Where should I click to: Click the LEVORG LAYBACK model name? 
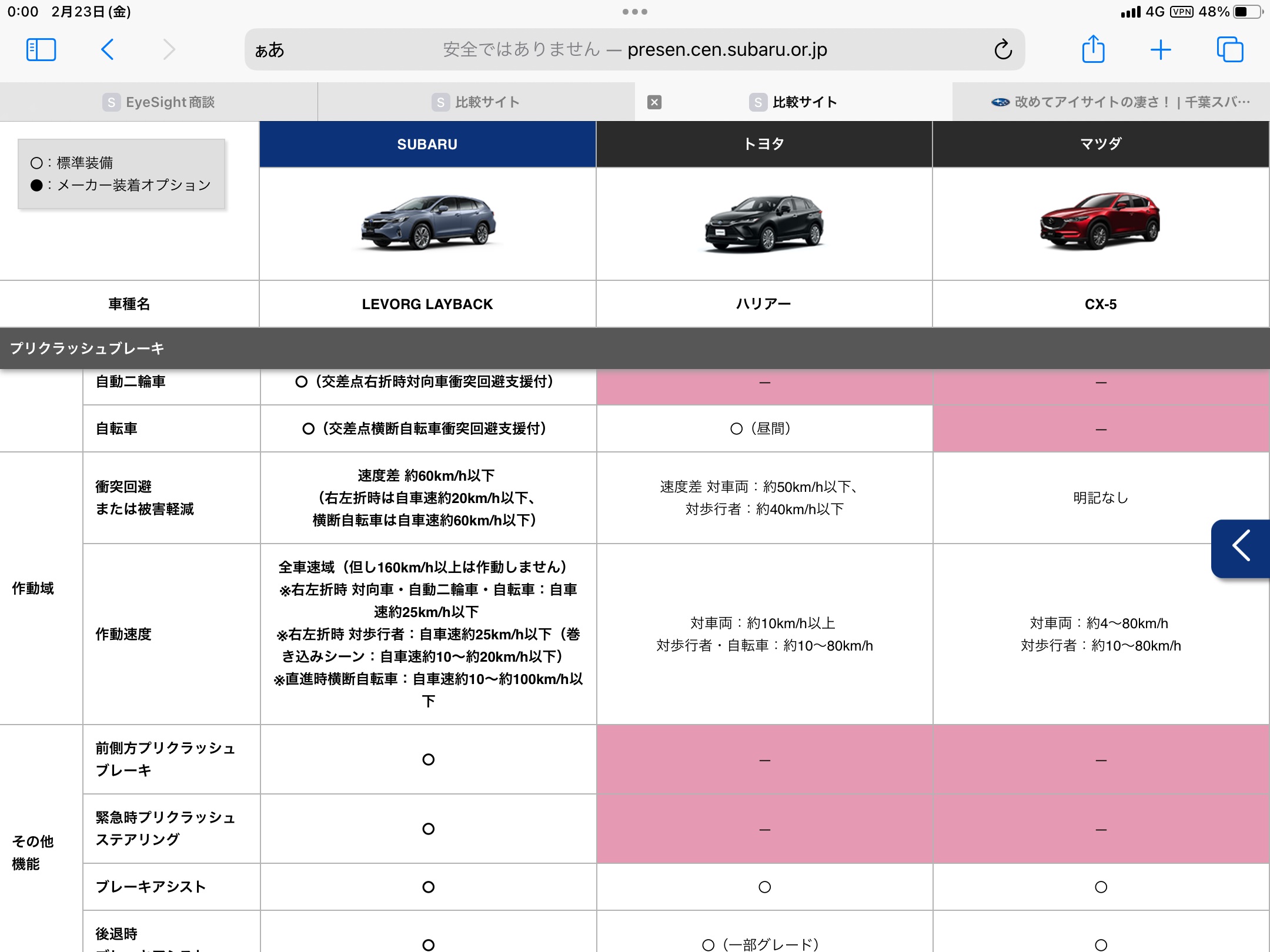point(427,304)
